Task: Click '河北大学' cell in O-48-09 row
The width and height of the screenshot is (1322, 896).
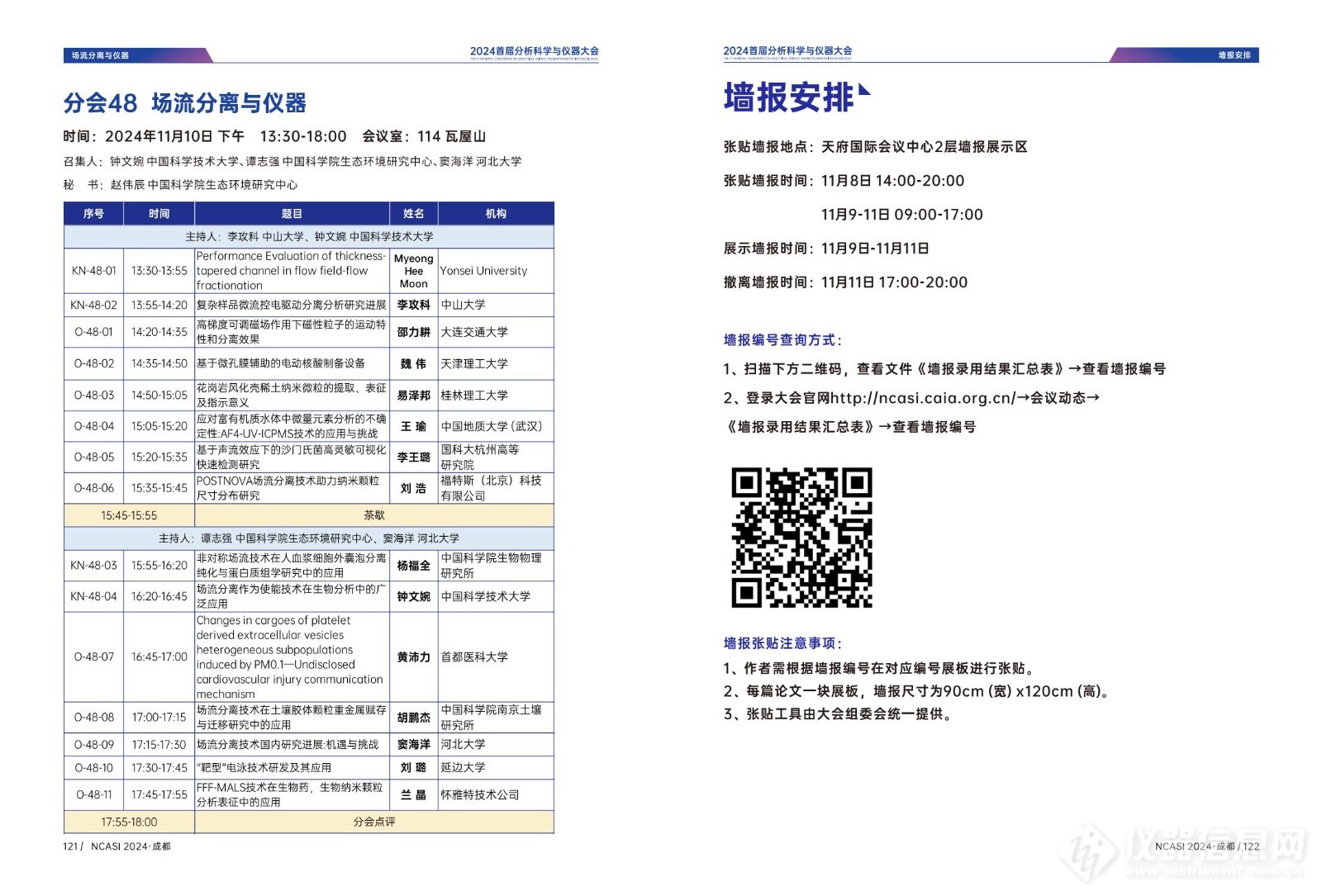Action: click(496, 745)
